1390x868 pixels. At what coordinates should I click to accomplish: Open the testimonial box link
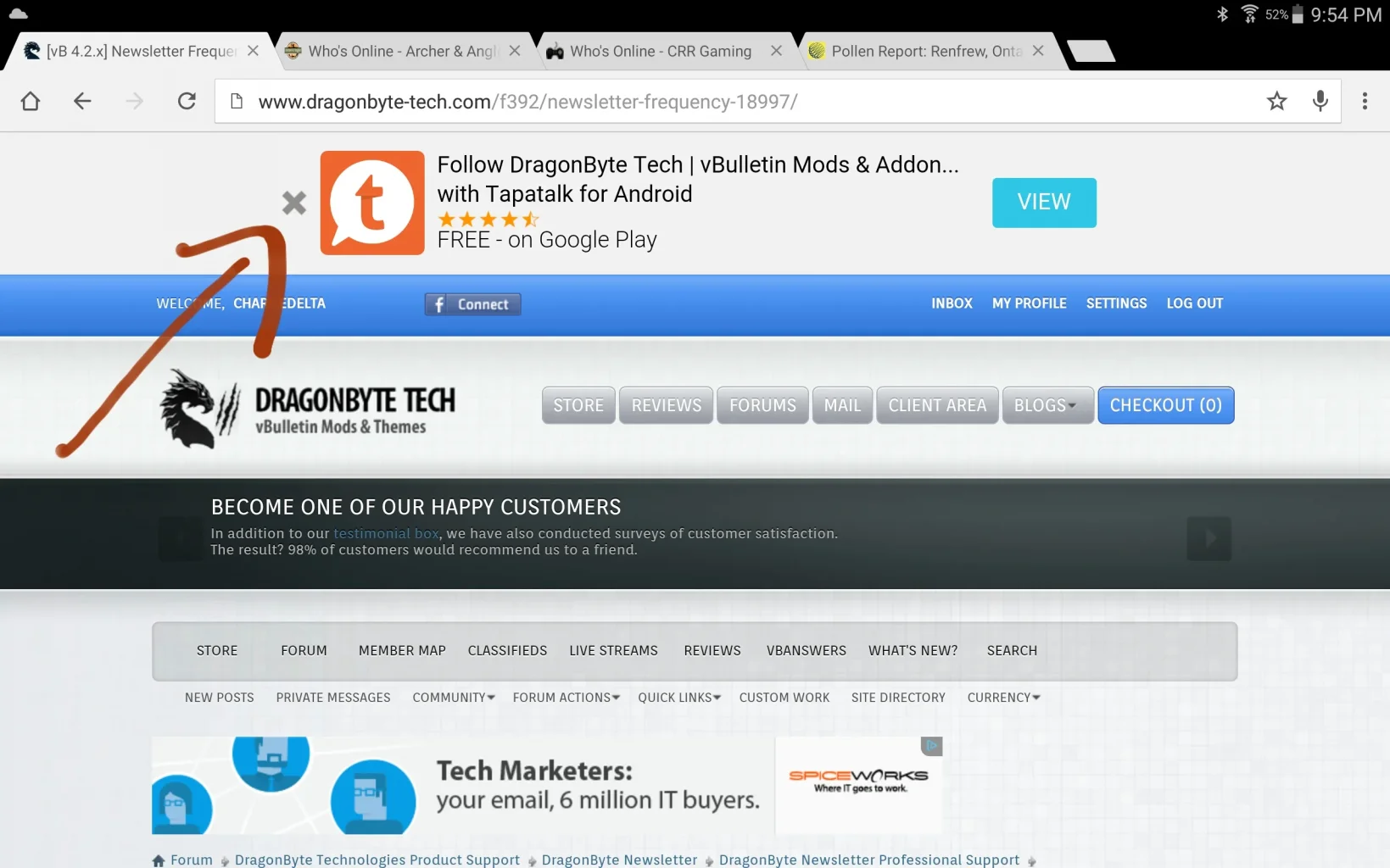point(386,533)
